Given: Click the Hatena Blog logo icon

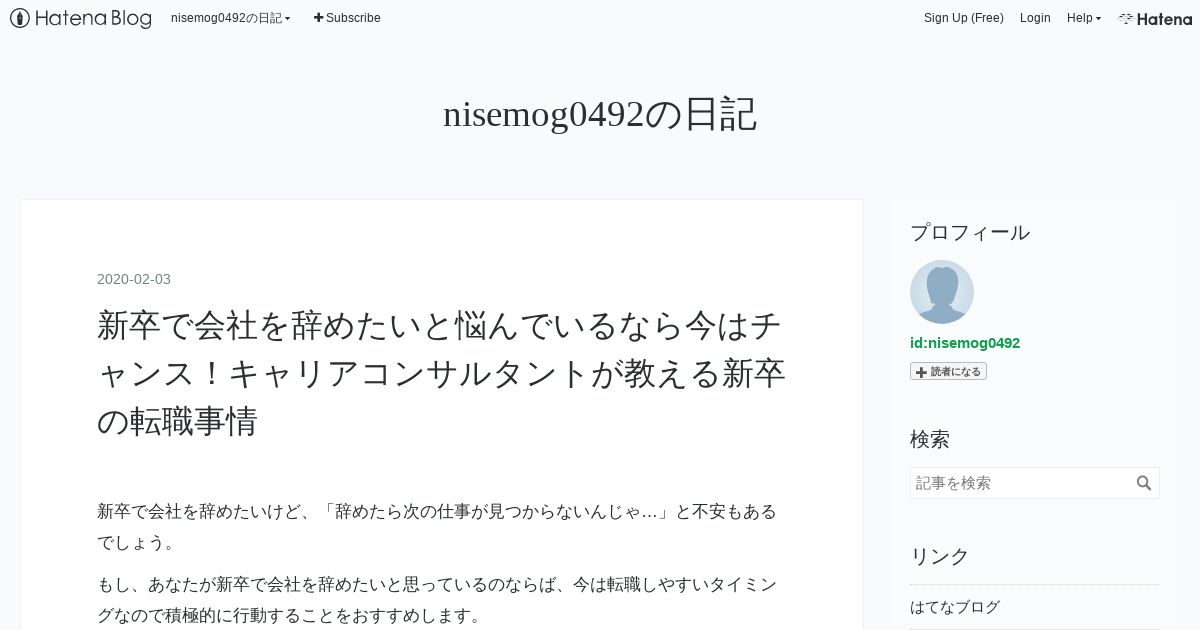Looking at the screenshot, I should 19,18.
